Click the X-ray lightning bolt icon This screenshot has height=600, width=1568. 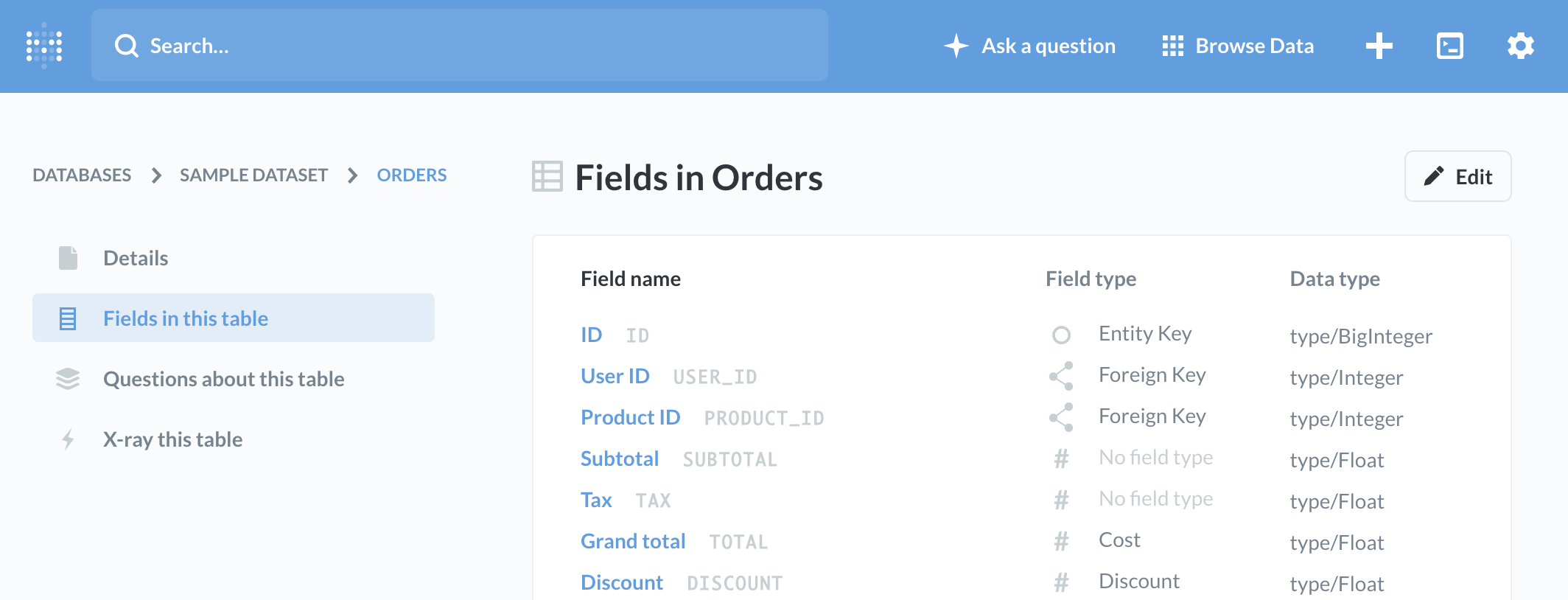coord(68,439)
